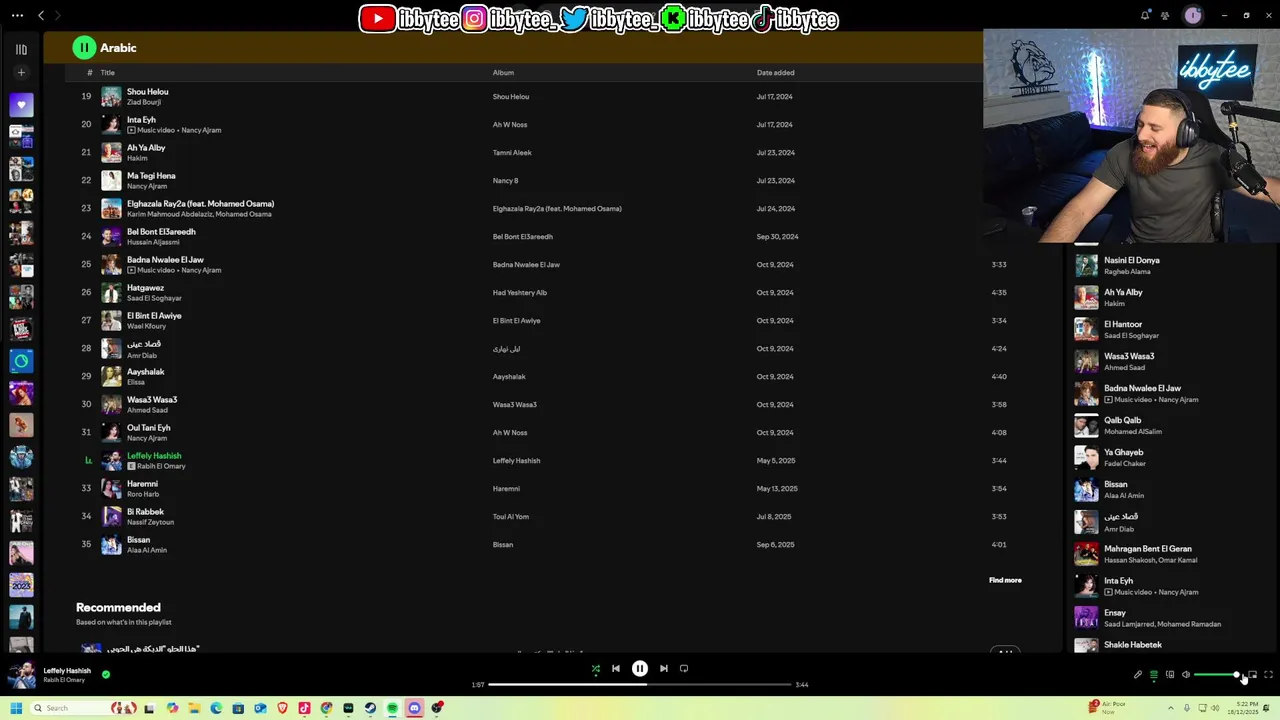Click the Windows Start button
This screenshot has width=1280, height=720.
click(16, 708)
